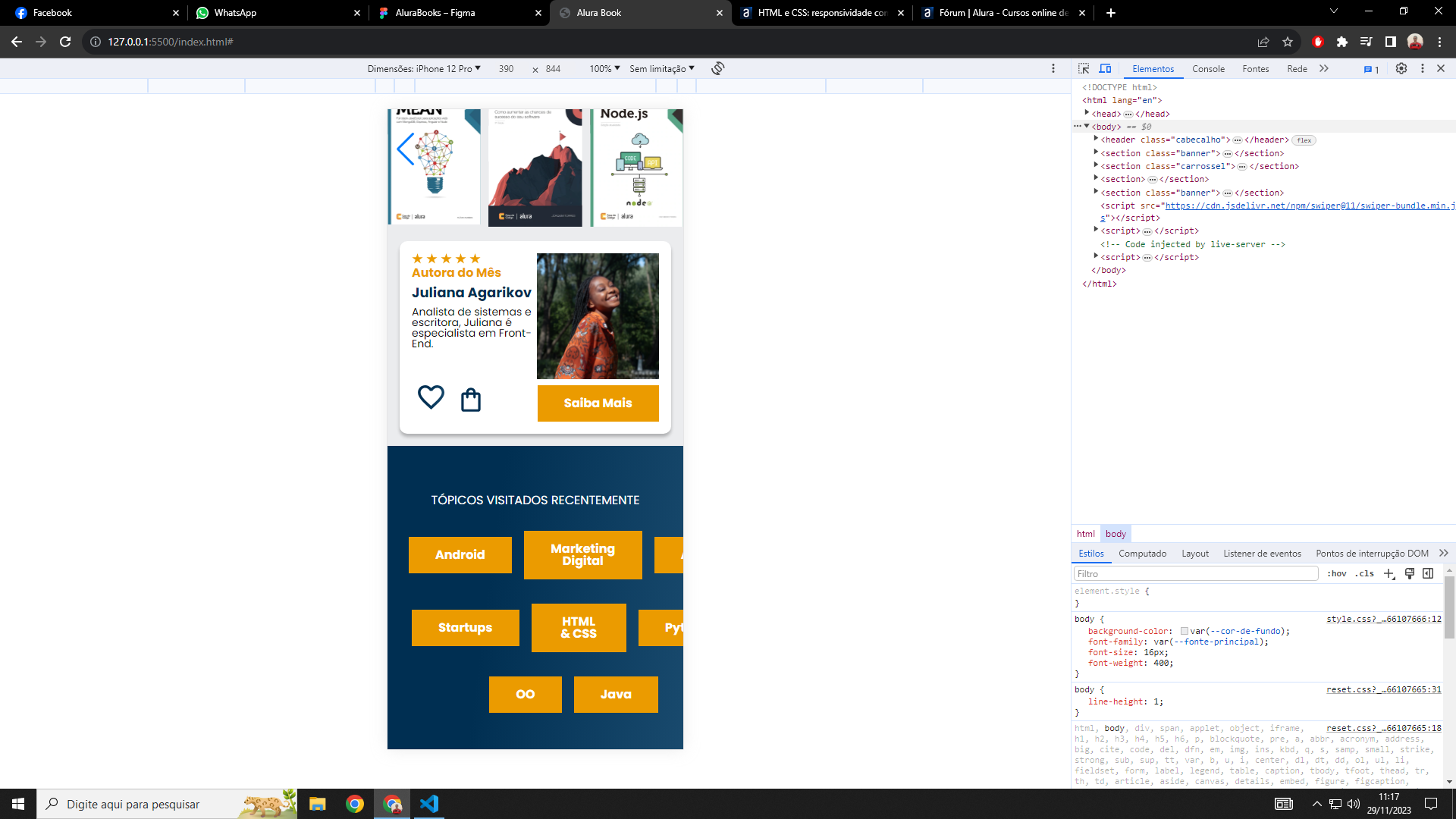Viewport: 1456px width, 819px height.
Task: Go to the previous carousel slide arrow
Action: pyautogui.click(x=406, y=149)
